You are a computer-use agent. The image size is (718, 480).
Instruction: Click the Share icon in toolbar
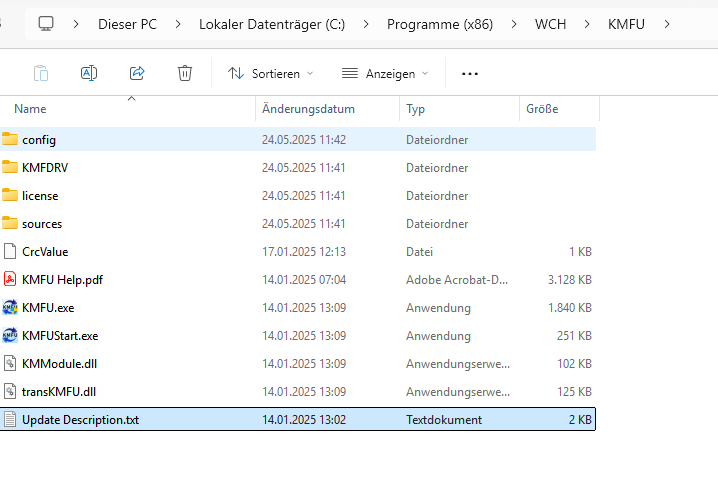137,73
